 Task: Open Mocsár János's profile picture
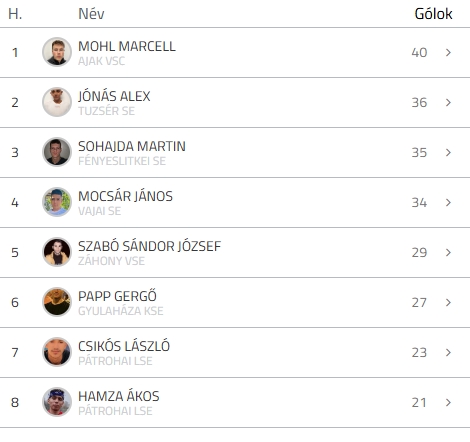(57, 202)
